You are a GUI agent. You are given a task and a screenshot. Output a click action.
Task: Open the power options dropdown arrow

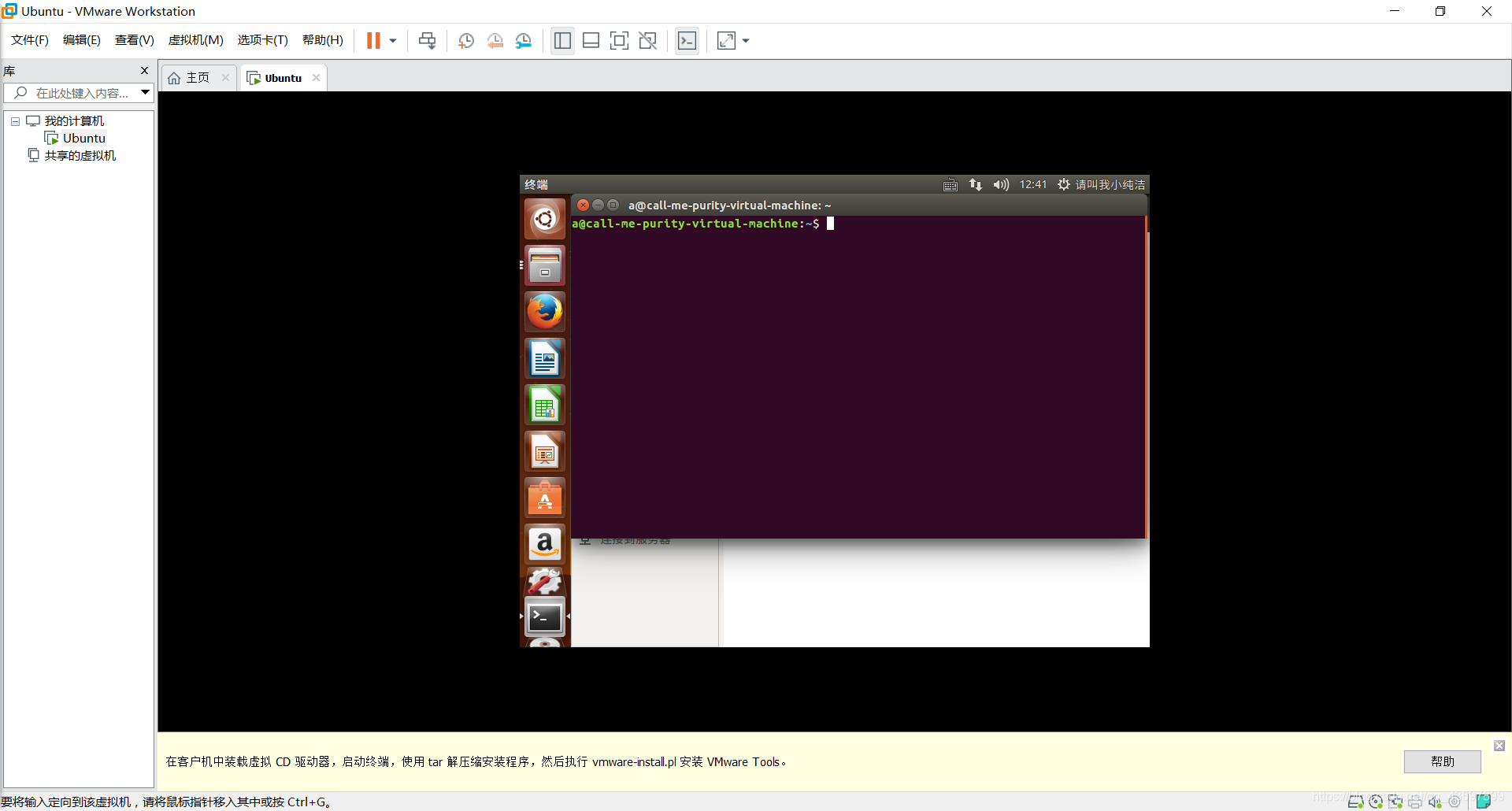tap(393, 40)
